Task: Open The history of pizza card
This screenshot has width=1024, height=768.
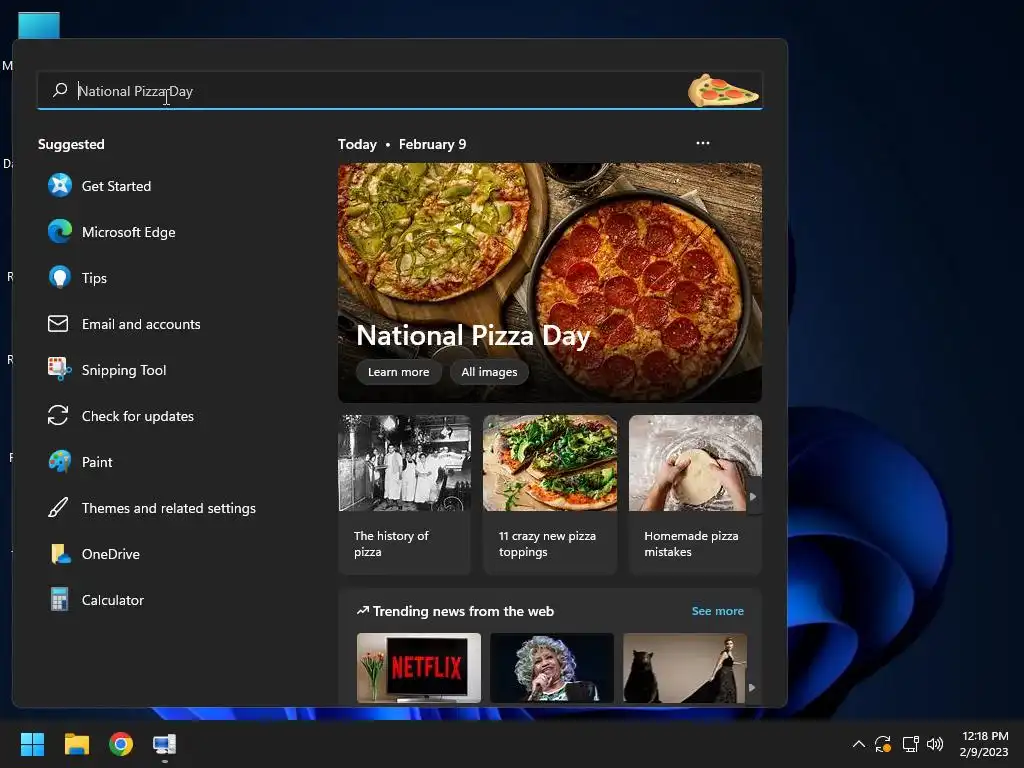Action: [404, 494]
